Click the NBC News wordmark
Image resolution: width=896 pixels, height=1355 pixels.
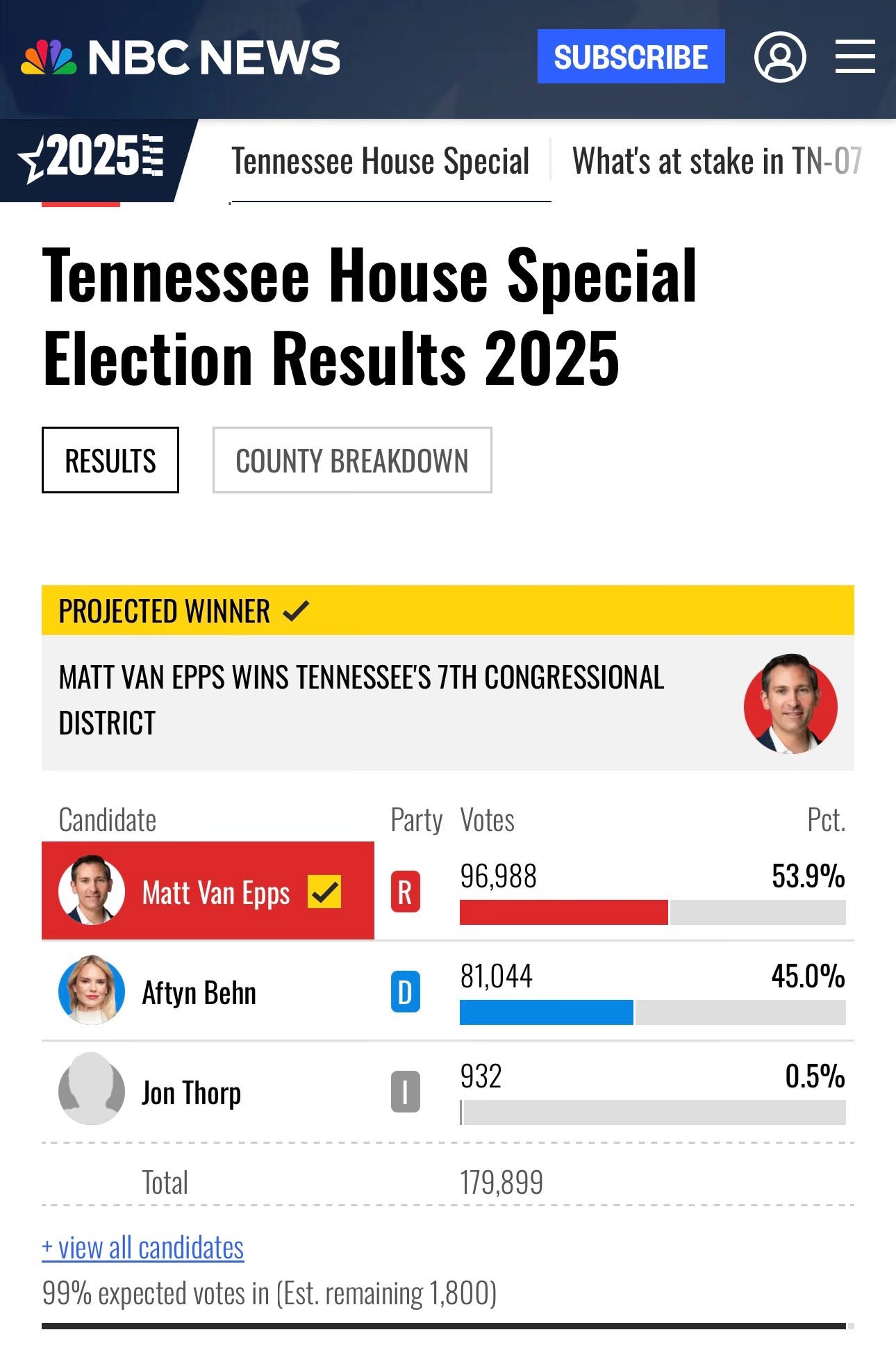pos(214,57)
